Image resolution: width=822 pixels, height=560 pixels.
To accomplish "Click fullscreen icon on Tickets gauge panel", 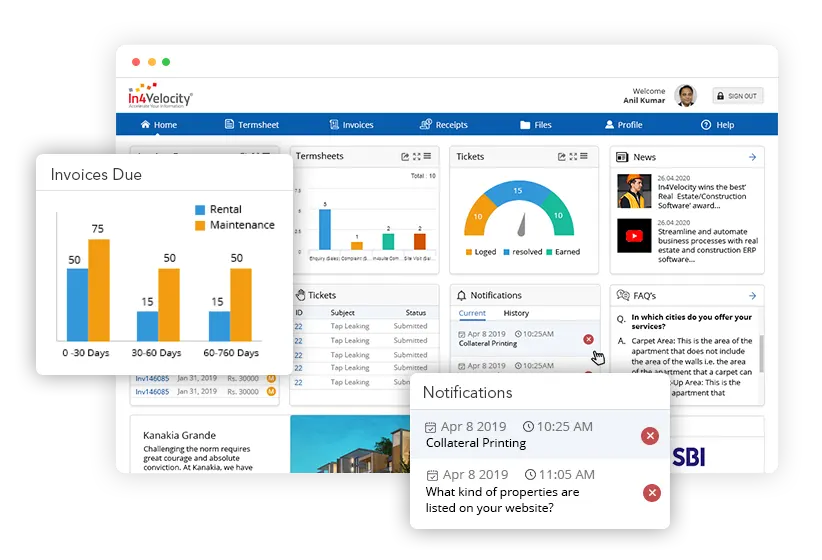I will tap(574, 157).
